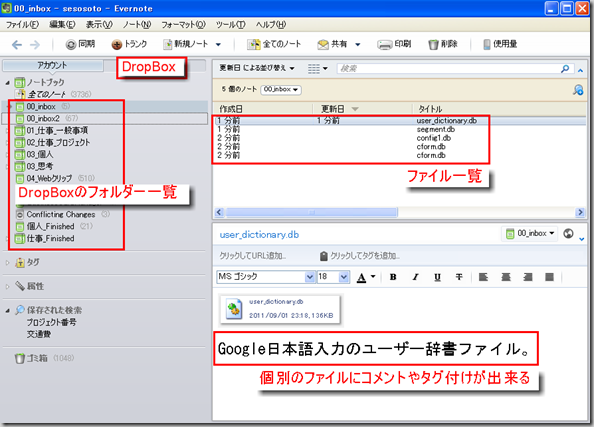Viewport: 594px width, 427px height.
Task: Open the 使用量 usage indicator
Action: (x=500, y=44)
